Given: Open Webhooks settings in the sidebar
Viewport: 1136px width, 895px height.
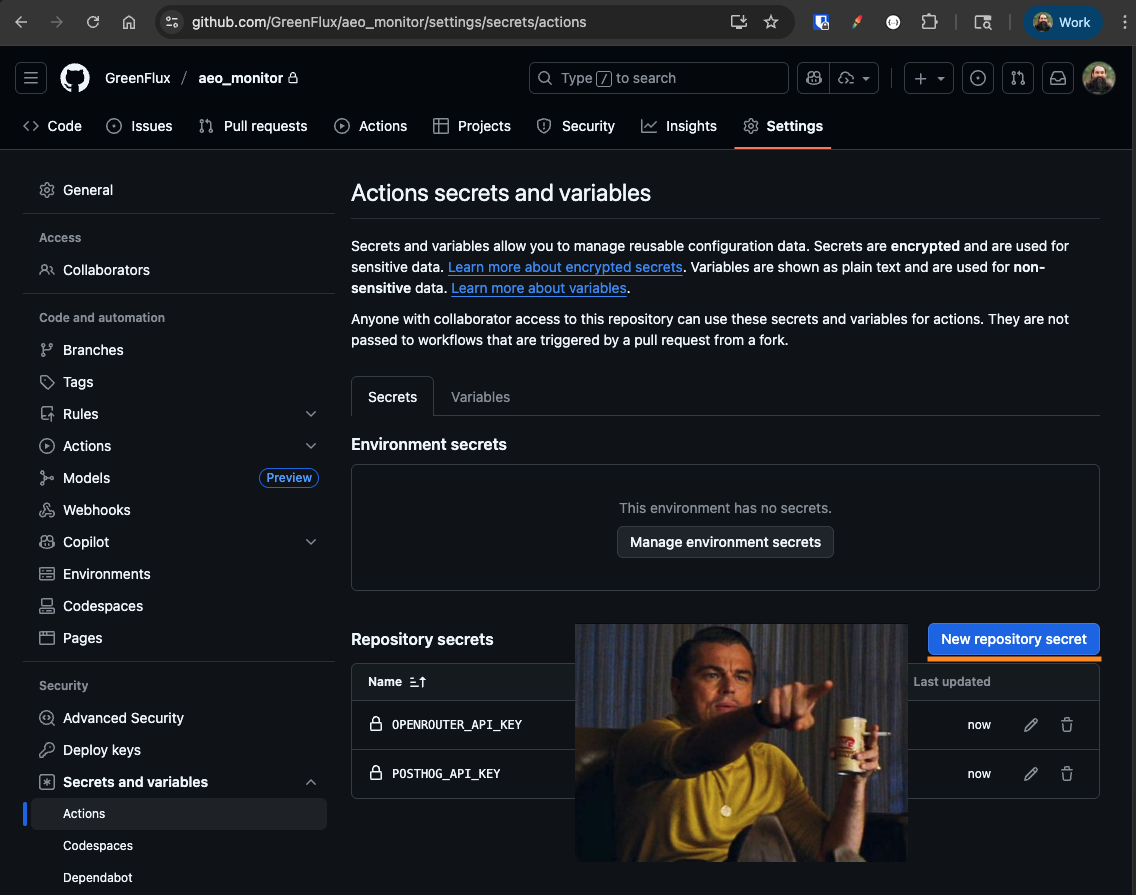Looking at the screenshot, I should [x=95, y=510].
